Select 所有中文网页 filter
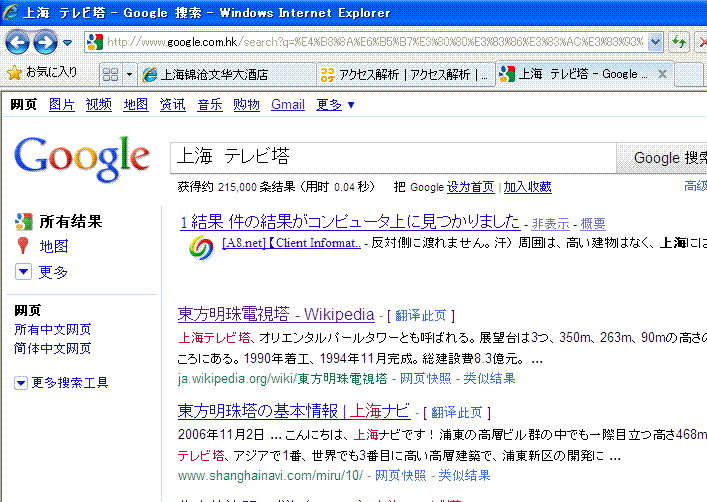Screen dimensions: 707x502 53,329
